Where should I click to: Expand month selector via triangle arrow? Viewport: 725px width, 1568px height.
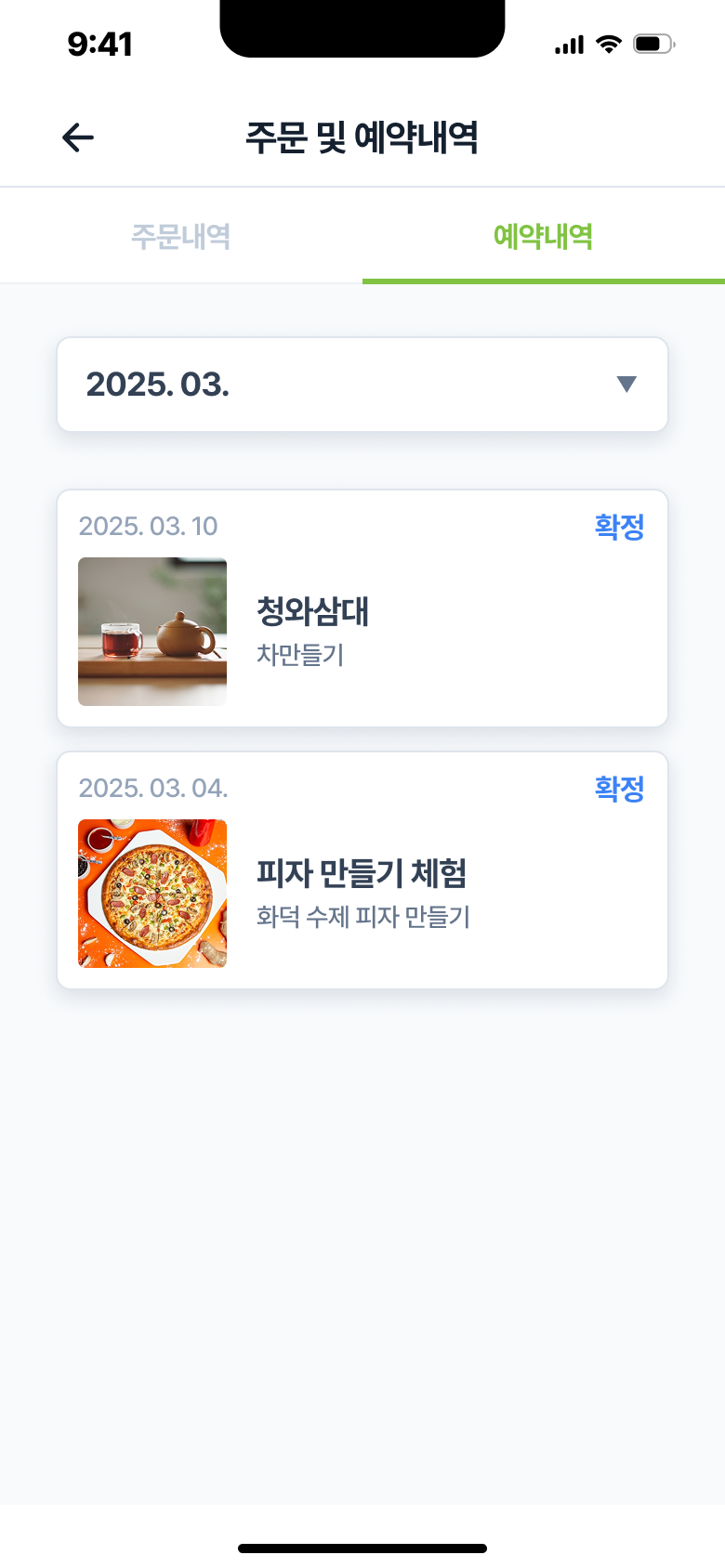click(x=626, y=385)
